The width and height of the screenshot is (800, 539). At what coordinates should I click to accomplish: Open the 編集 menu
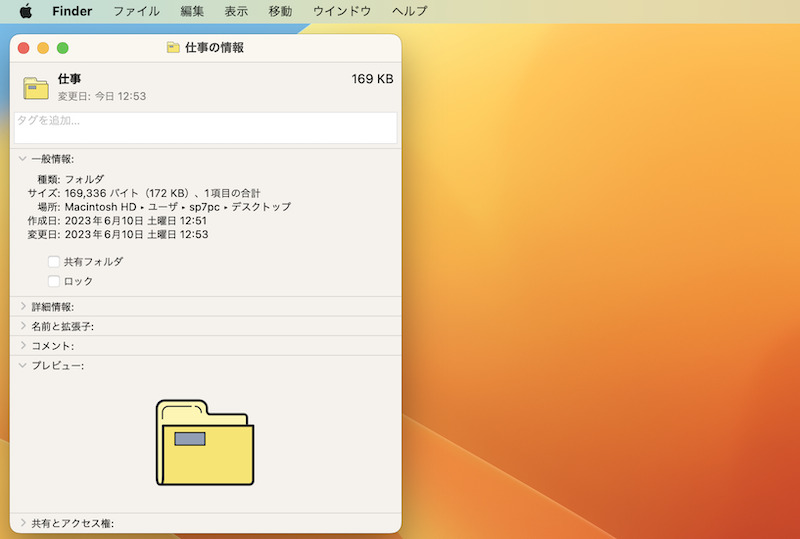click(x=192, y=11)
